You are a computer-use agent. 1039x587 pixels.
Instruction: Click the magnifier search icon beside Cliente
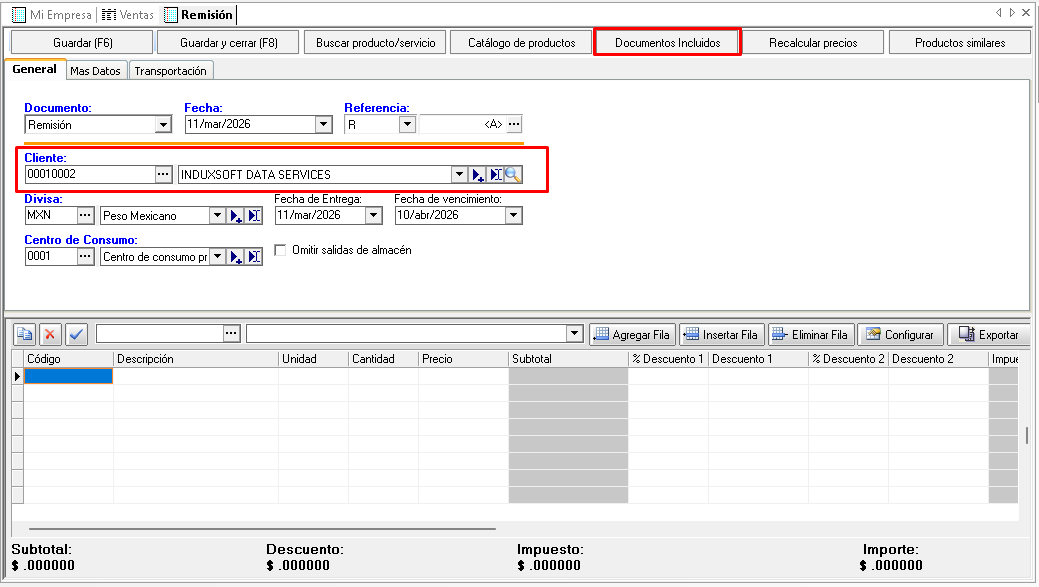(513, 175)
